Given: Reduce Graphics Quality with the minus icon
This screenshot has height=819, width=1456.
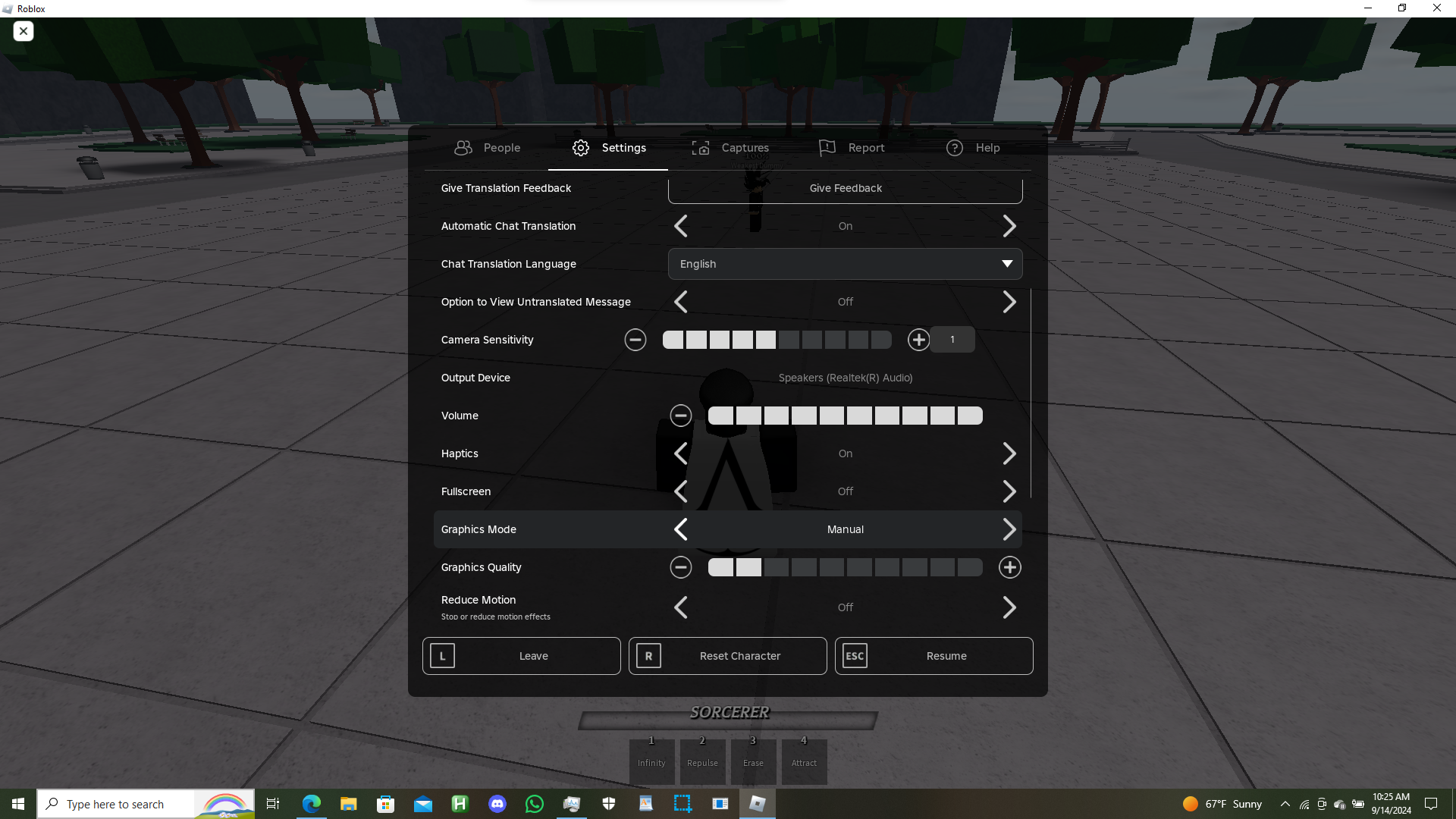Looking at the screenshot, I should click(x=681, y=567).
